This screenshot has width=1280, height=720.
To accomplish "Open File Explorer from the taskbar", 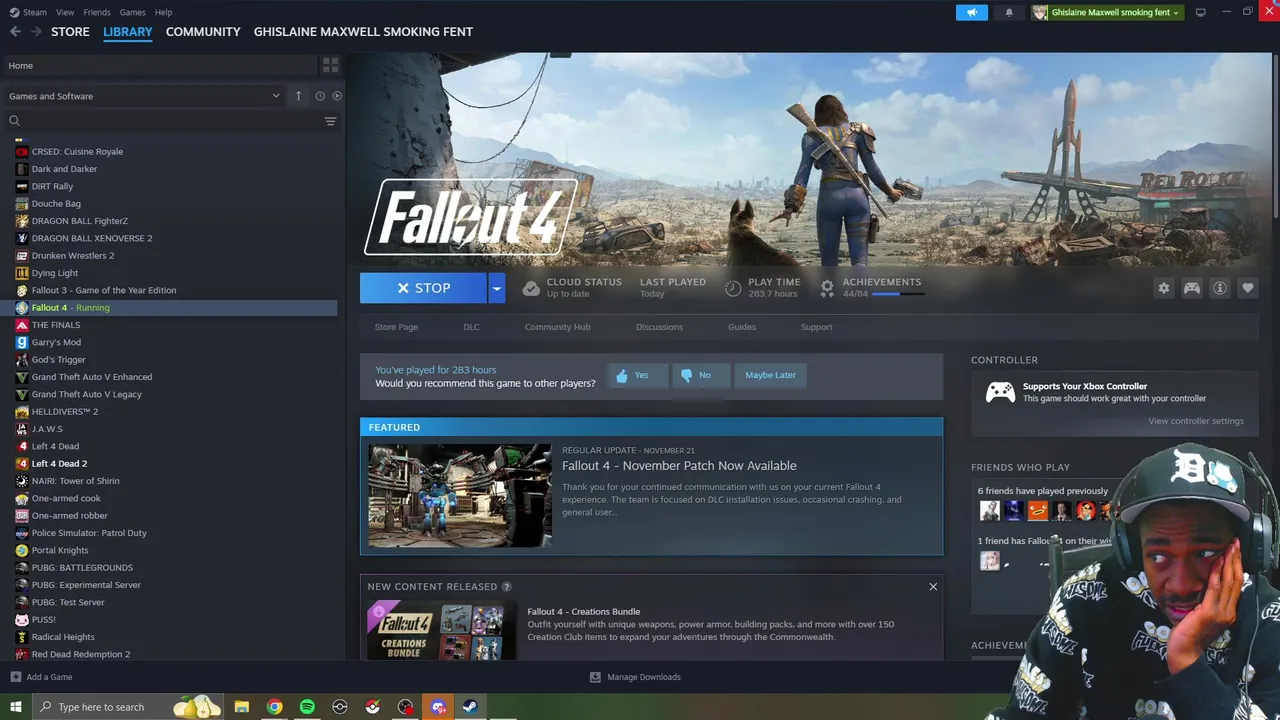I will point(241,707).
